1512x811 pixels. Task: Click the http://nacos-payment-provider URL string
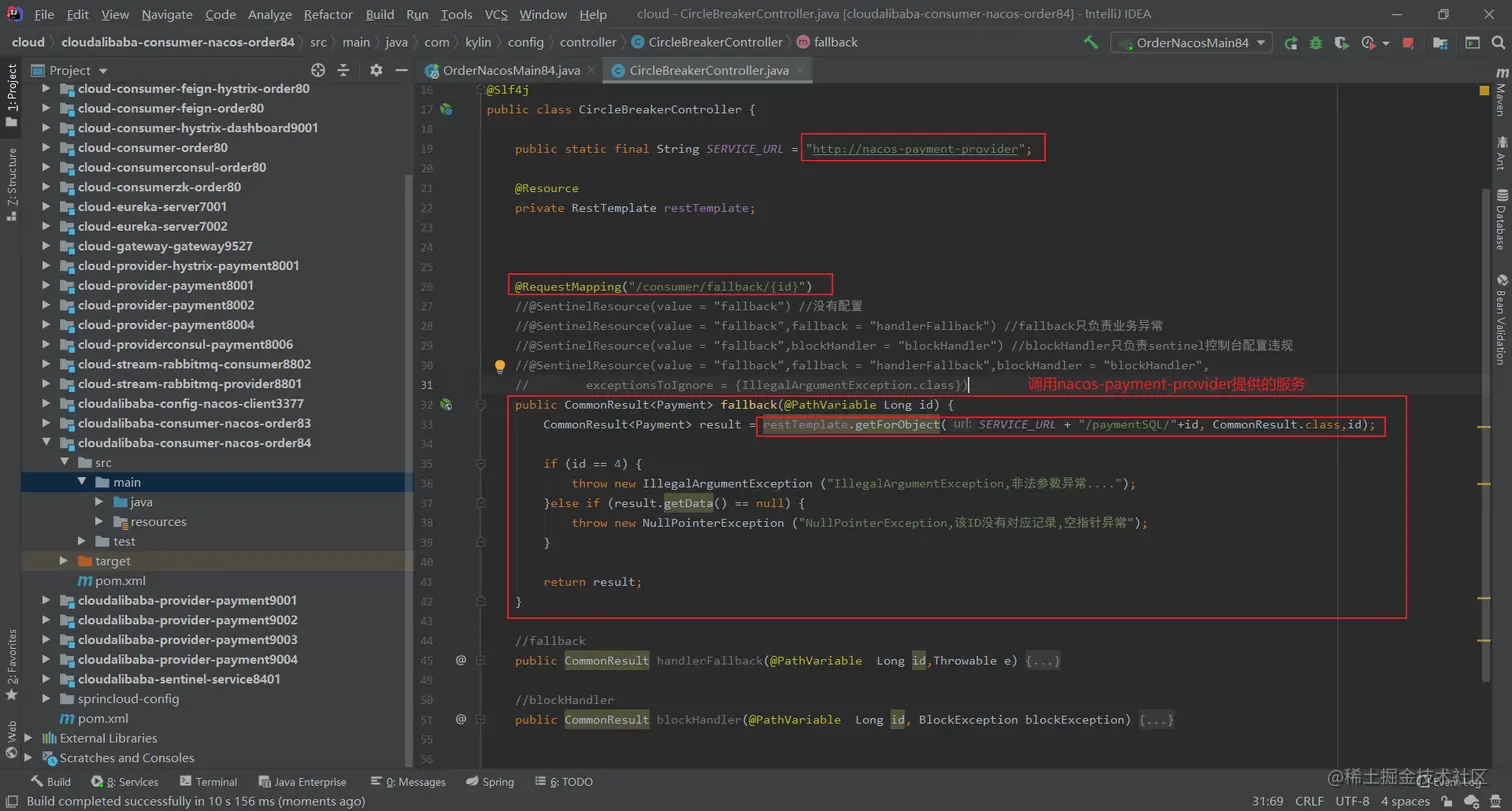point(916,149)
